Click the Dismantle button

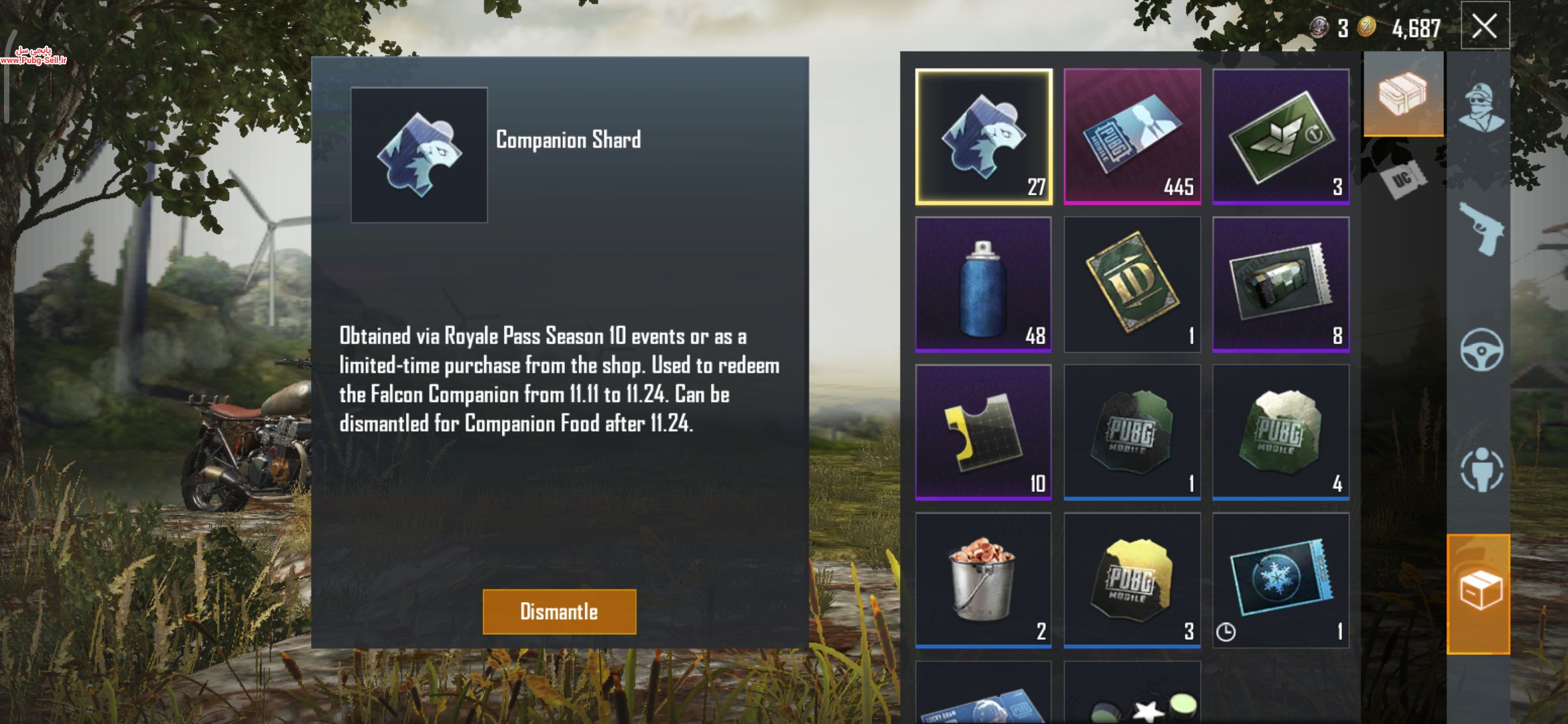(560, 611)
